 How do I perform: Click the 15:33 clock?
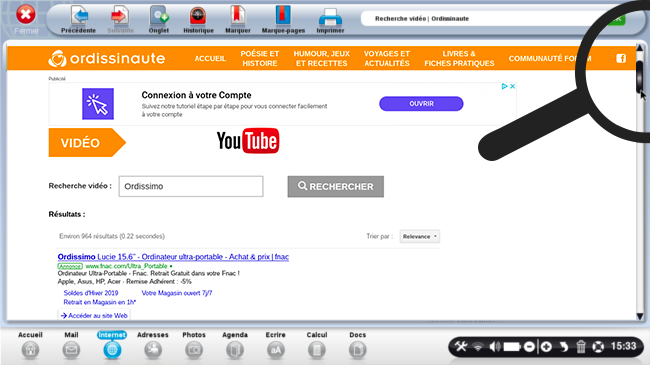(623, 346)
